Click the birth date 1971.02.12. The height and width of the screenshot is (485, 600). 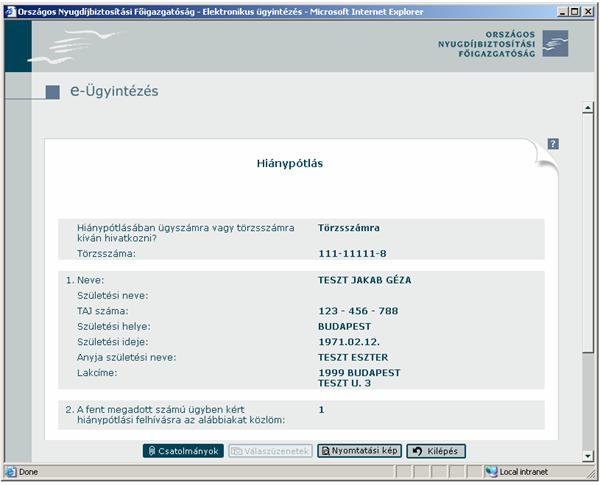click(349, 342)
